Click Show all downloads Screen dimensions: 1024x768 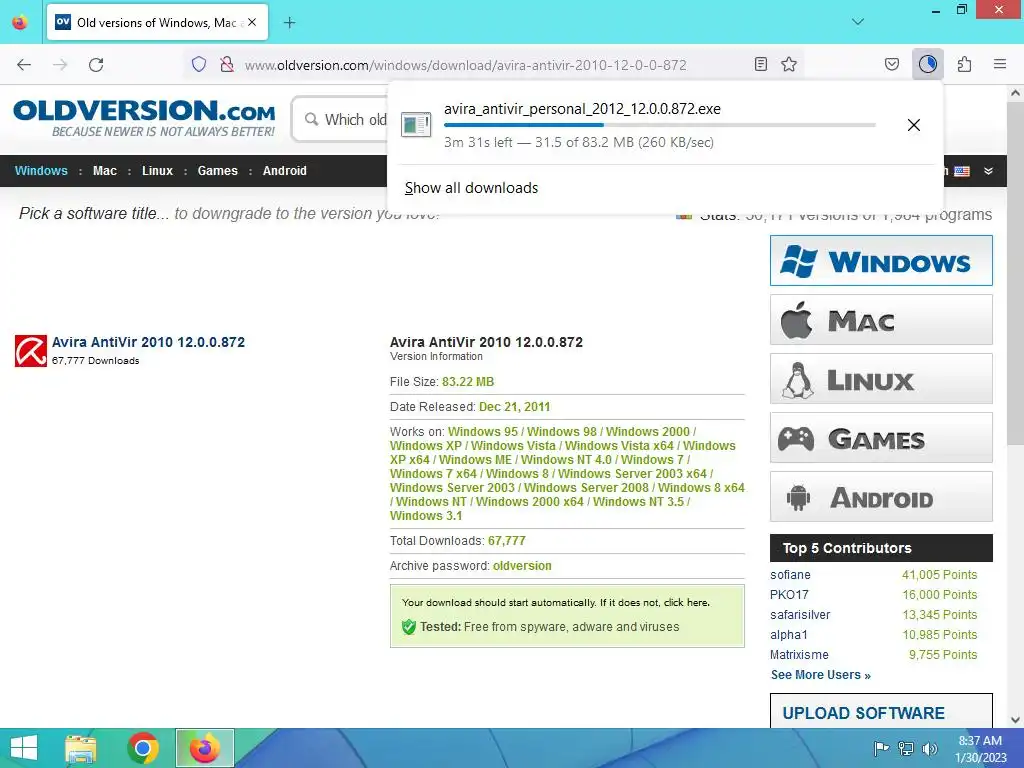coord(472,188)
